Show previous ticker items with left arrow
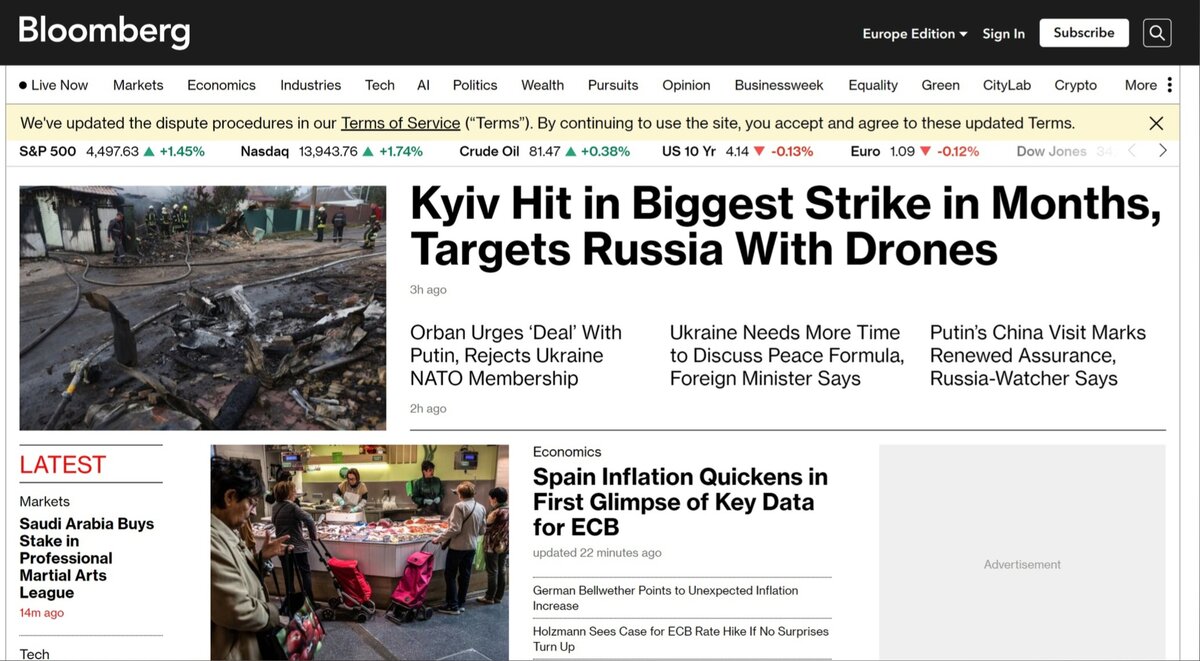Viewport: 1200px width, 661px height. tap(1132, 151)
